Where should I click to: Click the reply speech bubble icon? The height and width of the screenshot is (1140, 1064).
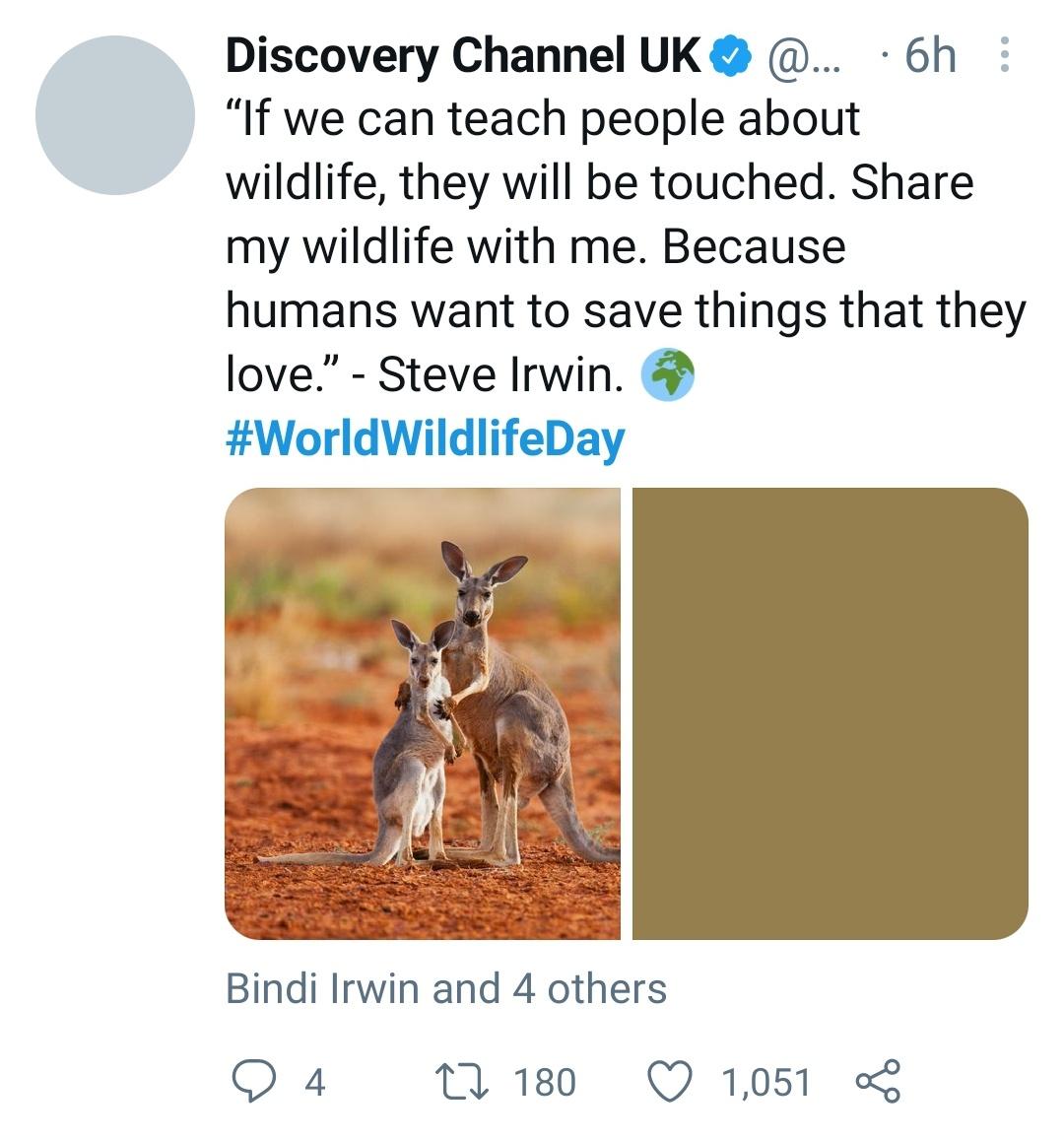(252, 1081)
